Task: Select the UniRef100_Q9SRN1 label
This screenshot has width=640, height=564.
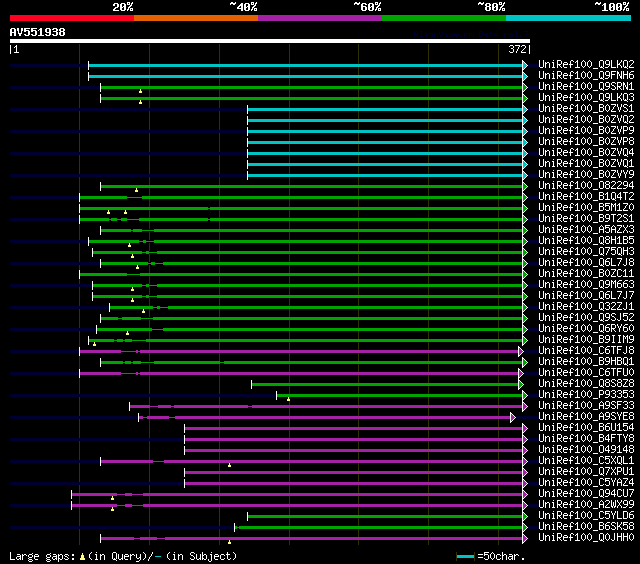Action: (x=586, y=87)
